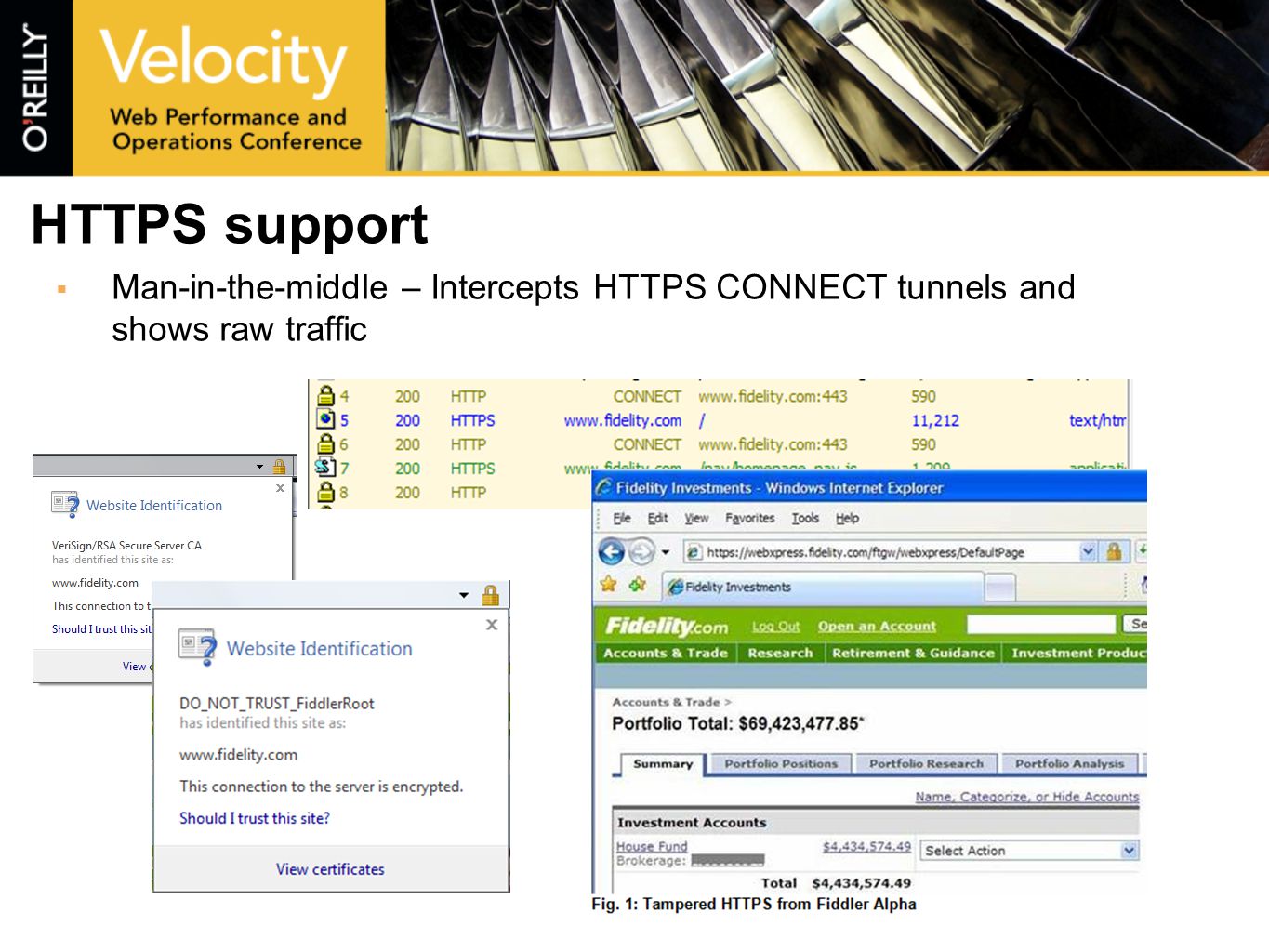Click the Website Identification icon in VeriSign popup

click(x=65, y=504)
